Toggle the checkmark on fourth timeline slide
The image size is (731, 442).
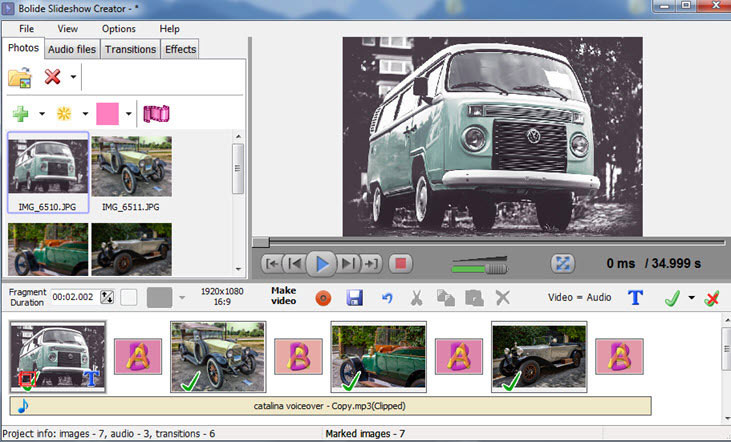click(511, 379)
